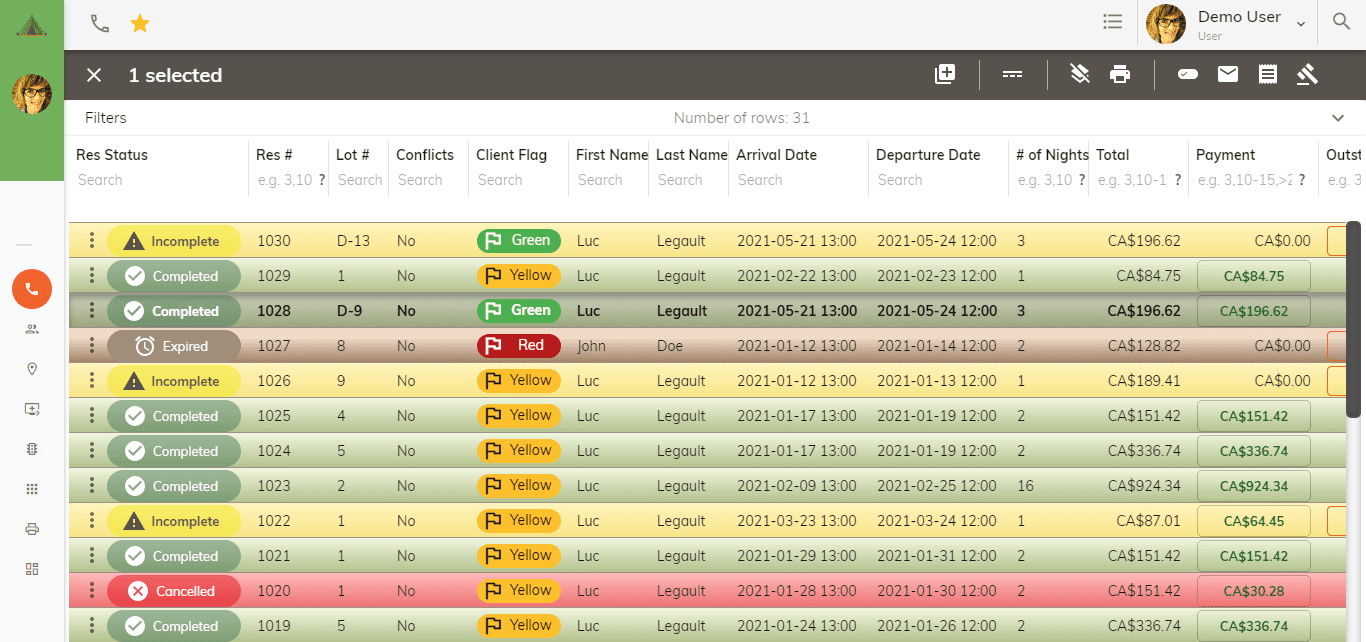Click the Last Name search field
Viewport: 1366px width, 642px height.
coord(688,180)
